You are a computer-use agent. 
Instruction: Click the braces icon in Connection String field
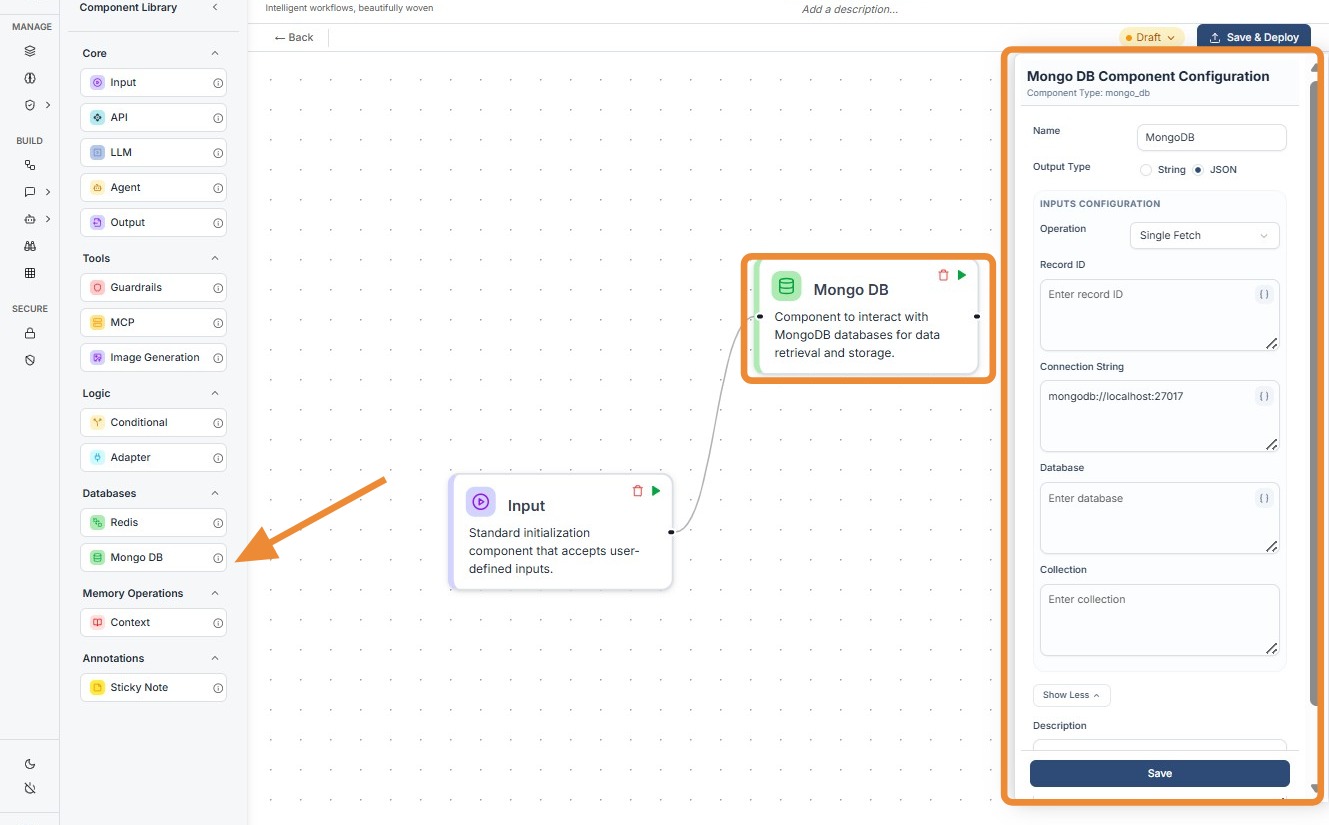point(1264,397)
